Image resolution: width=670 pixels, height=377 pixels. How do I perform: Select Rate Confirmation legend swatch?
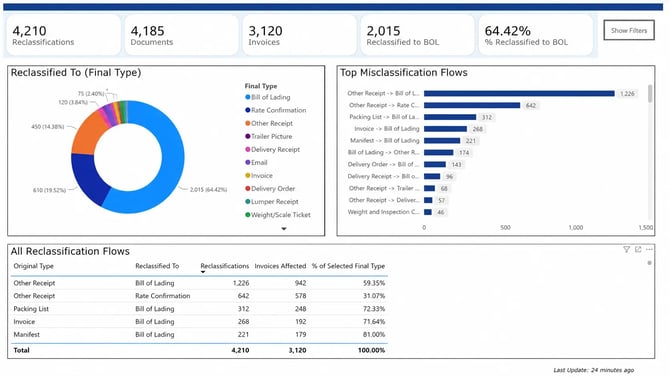click(247, 110)
